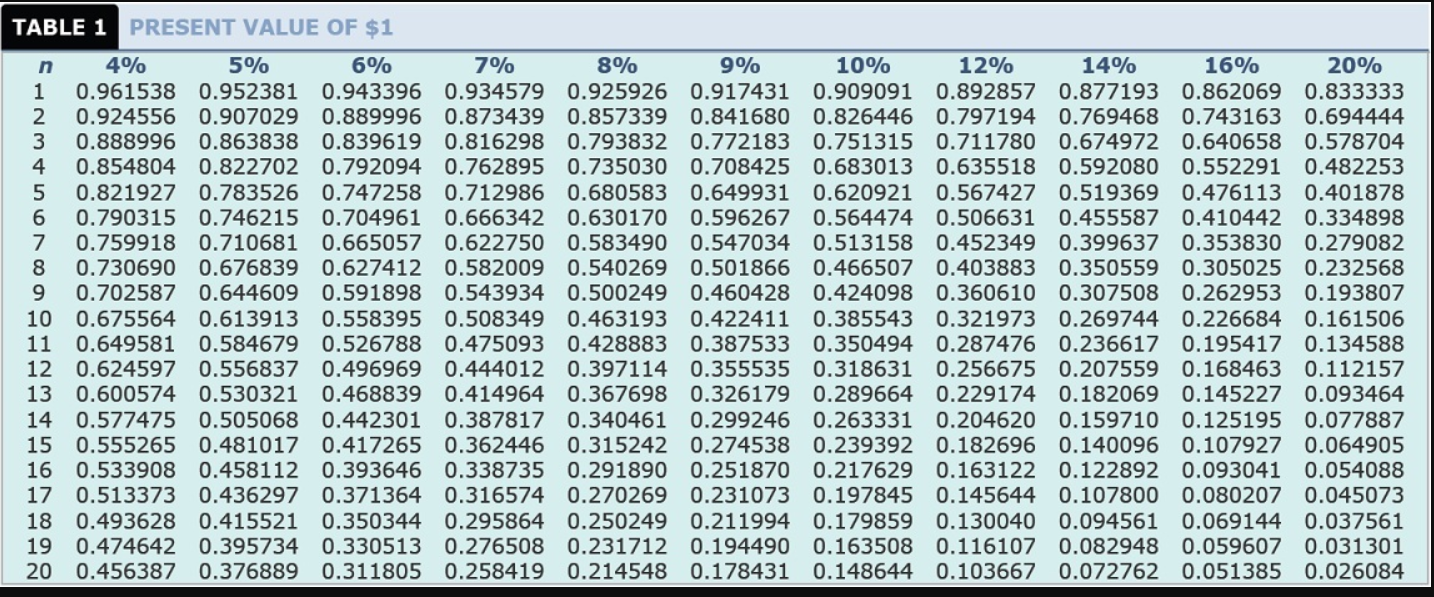Click the value 0.134588
This screenshot has height=597, width=1434.
[x=1354, y=344]
